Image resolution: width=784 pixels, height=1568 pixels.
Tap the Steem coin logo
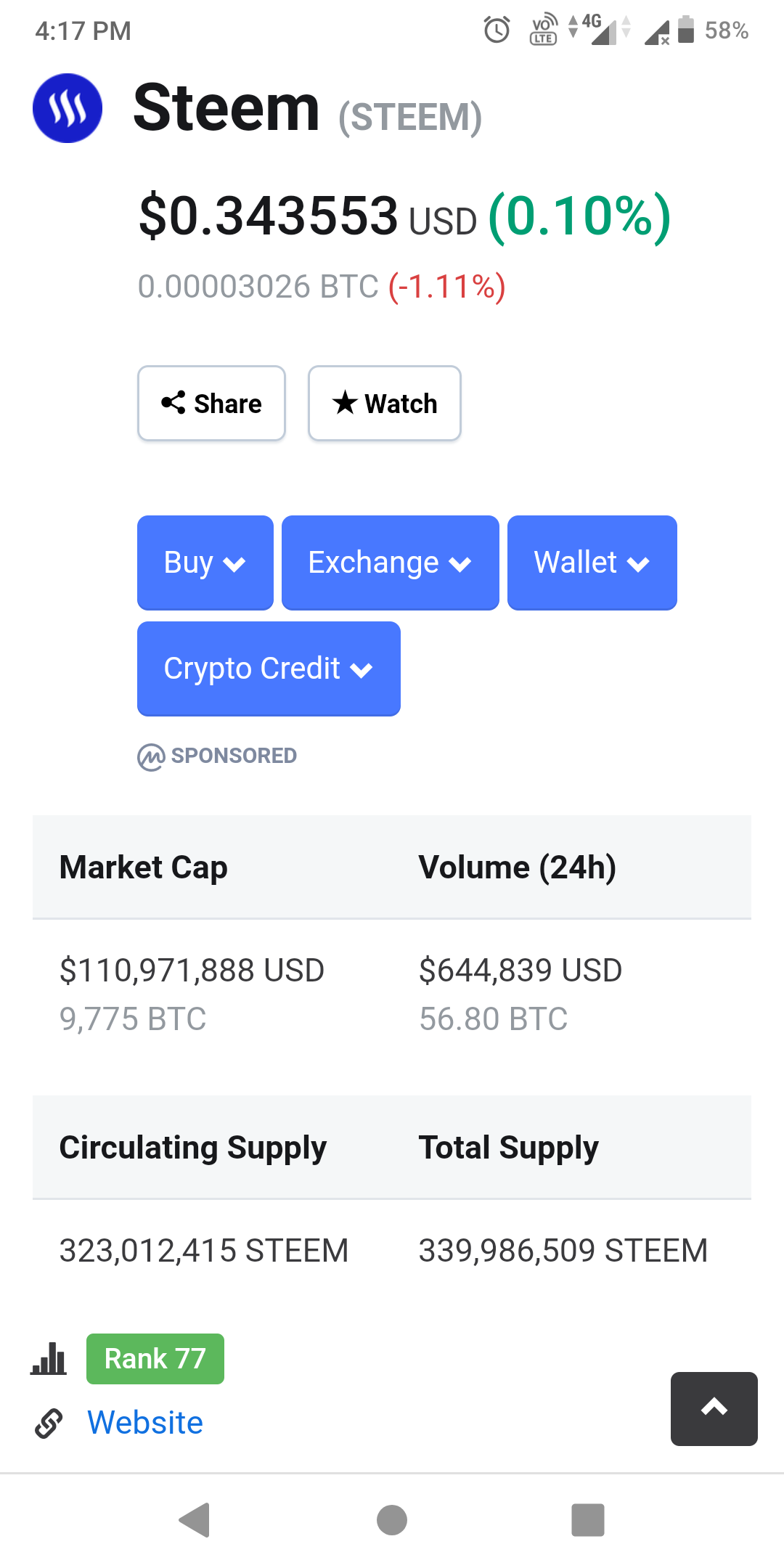pyautogui.click(x=68, y=108)
